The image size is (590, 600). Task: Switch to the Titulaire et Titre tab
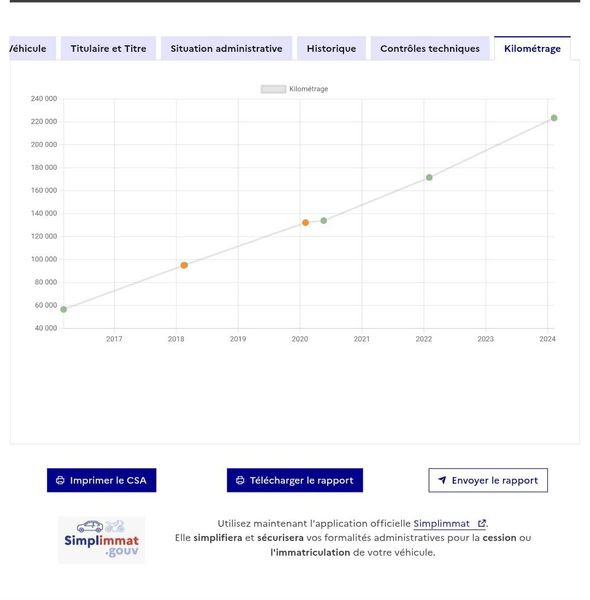108,49
